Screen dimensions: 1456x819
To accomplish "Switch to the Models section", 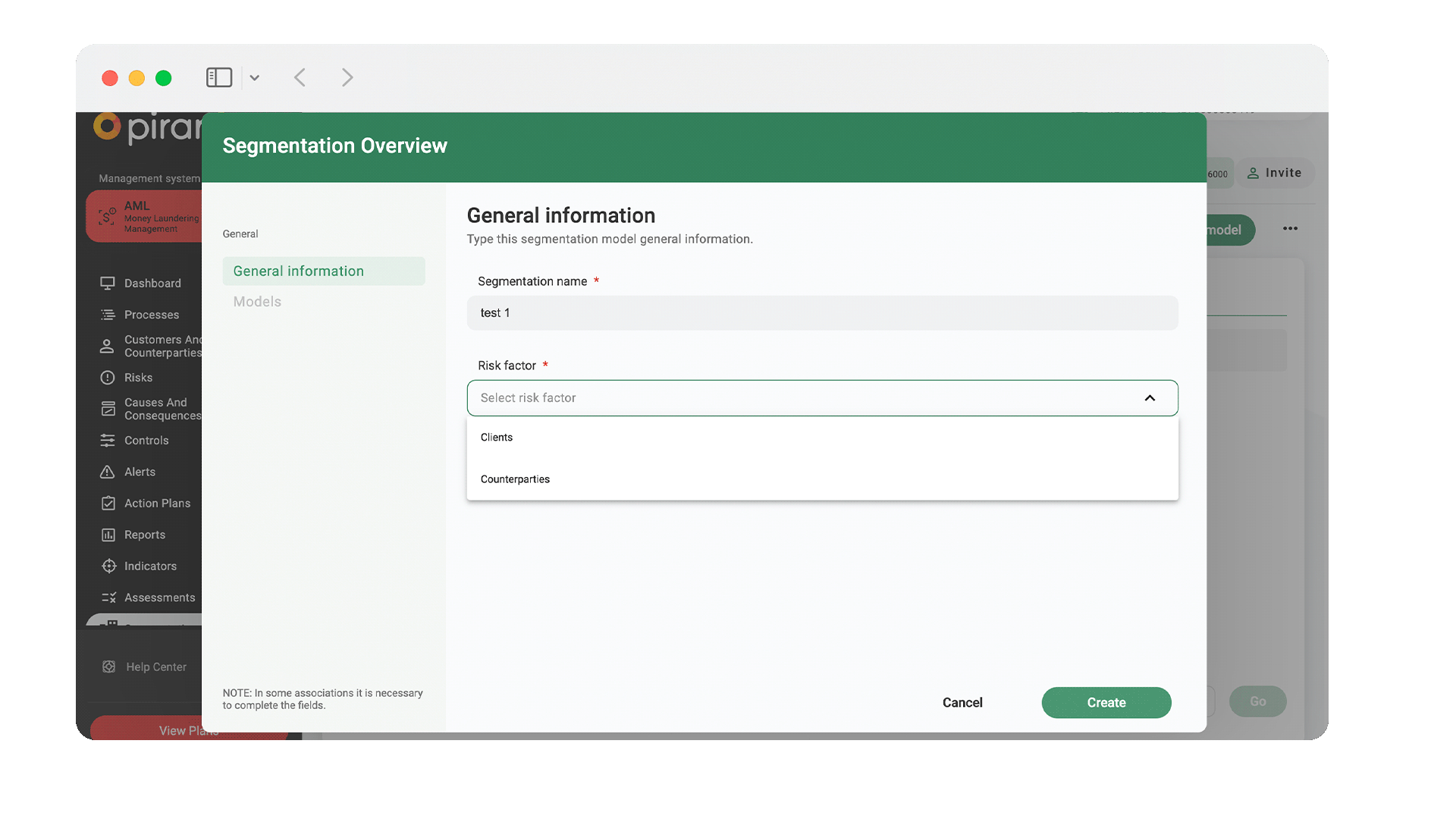I will [257, 302].
